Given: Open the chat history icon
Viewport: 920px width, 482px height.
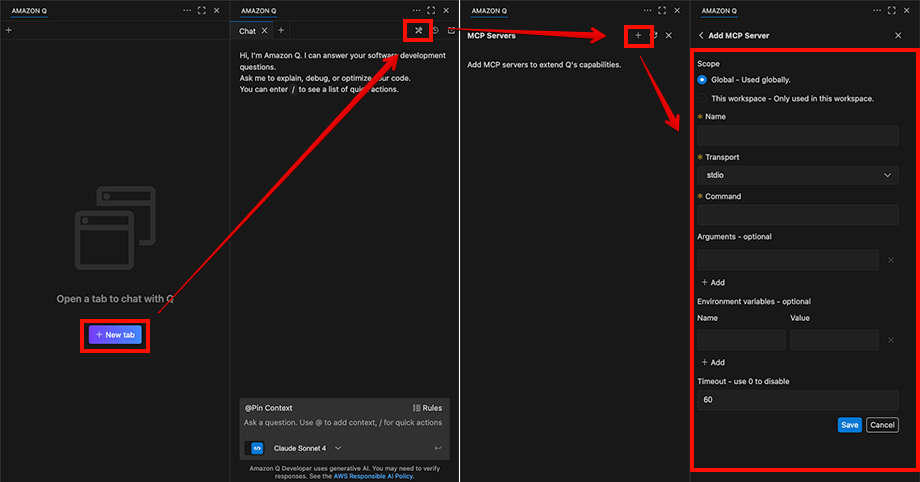Looking at the screenshot, I should (x=435, y=30).
